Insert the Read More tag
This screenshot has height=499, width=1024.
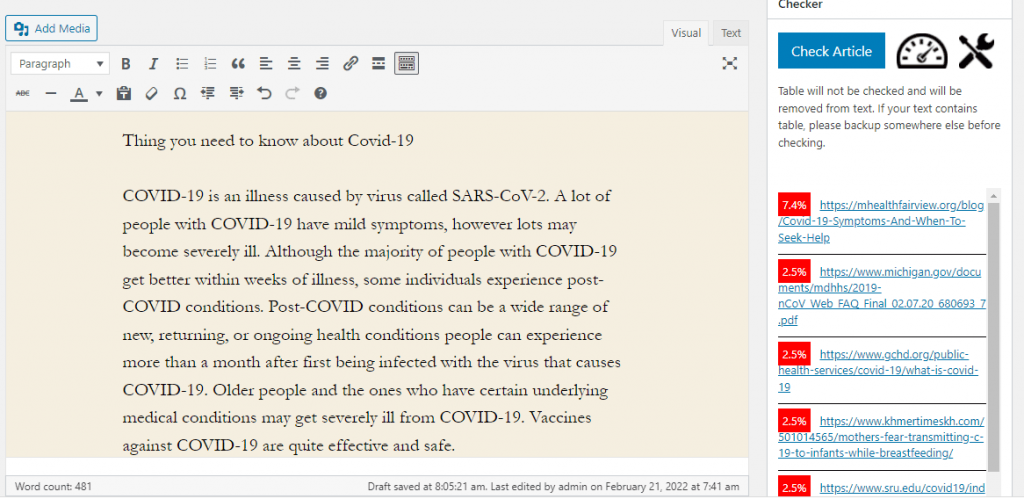click(x=378, y=63)
